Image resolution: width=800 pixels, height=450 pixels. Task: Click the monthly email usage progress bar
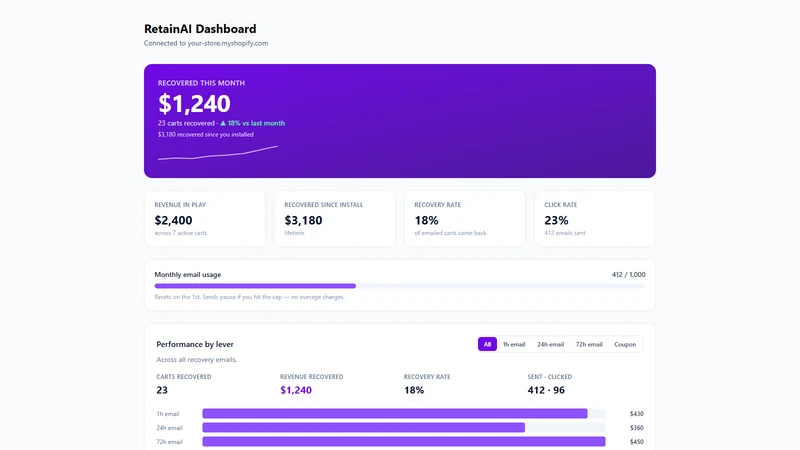(399, 286)
